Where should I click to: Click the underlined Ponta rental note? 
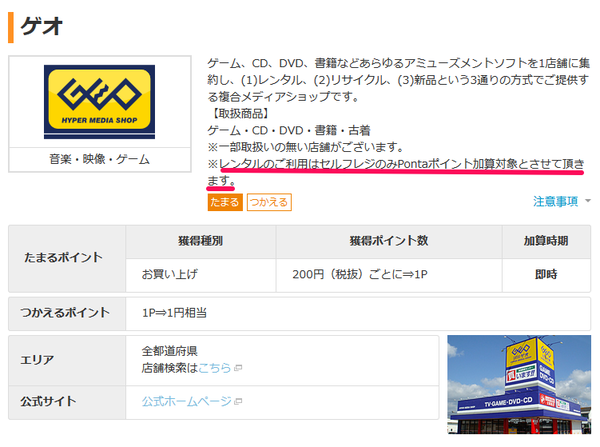coord(396,171)
